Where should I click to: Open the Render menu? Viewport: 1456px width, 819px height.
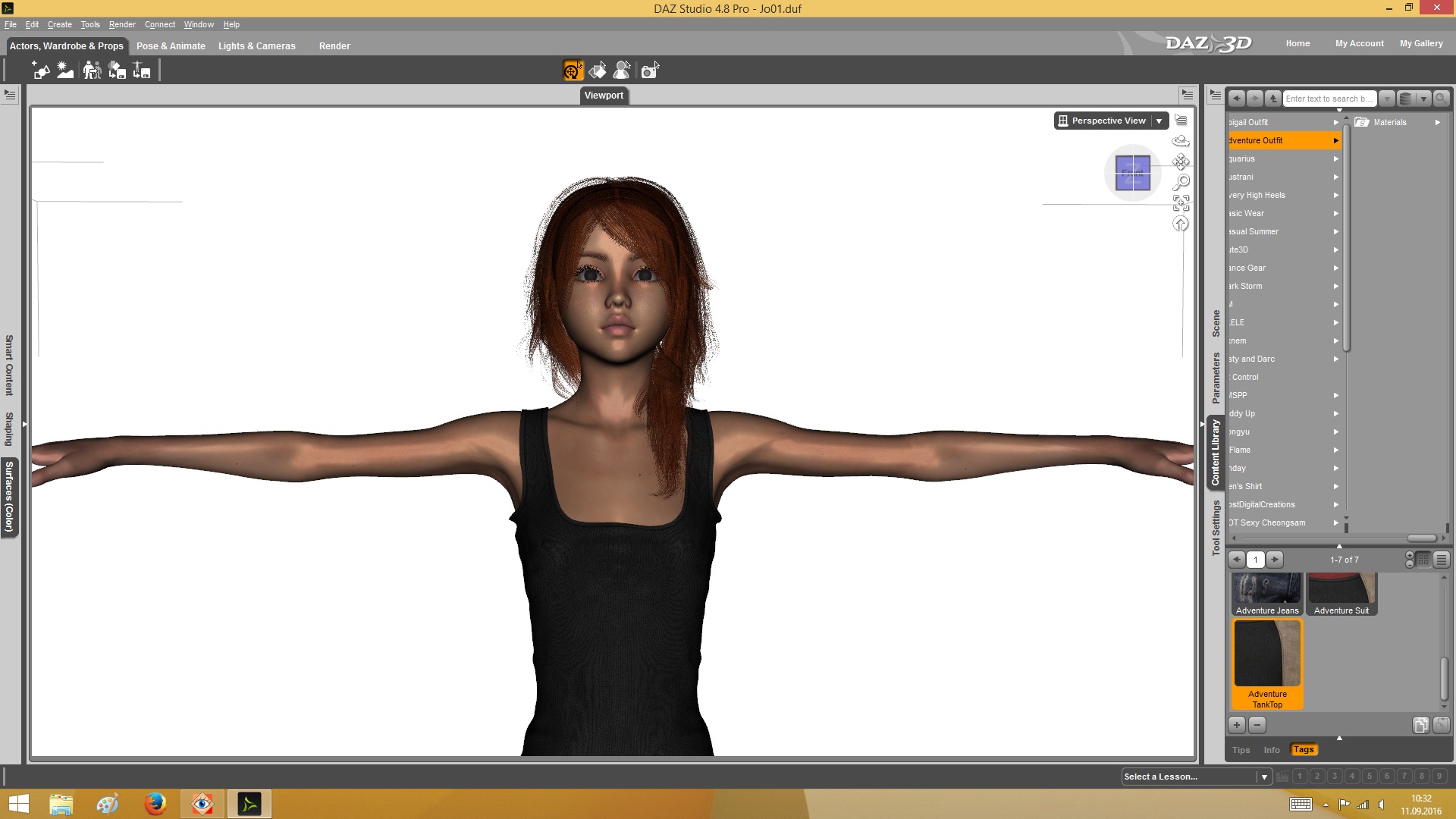[122, 24]
